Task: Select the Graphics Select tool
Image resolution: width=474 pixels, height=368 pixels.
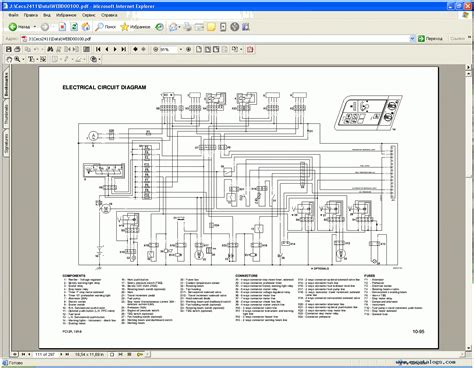Action: tap(43, 59)
